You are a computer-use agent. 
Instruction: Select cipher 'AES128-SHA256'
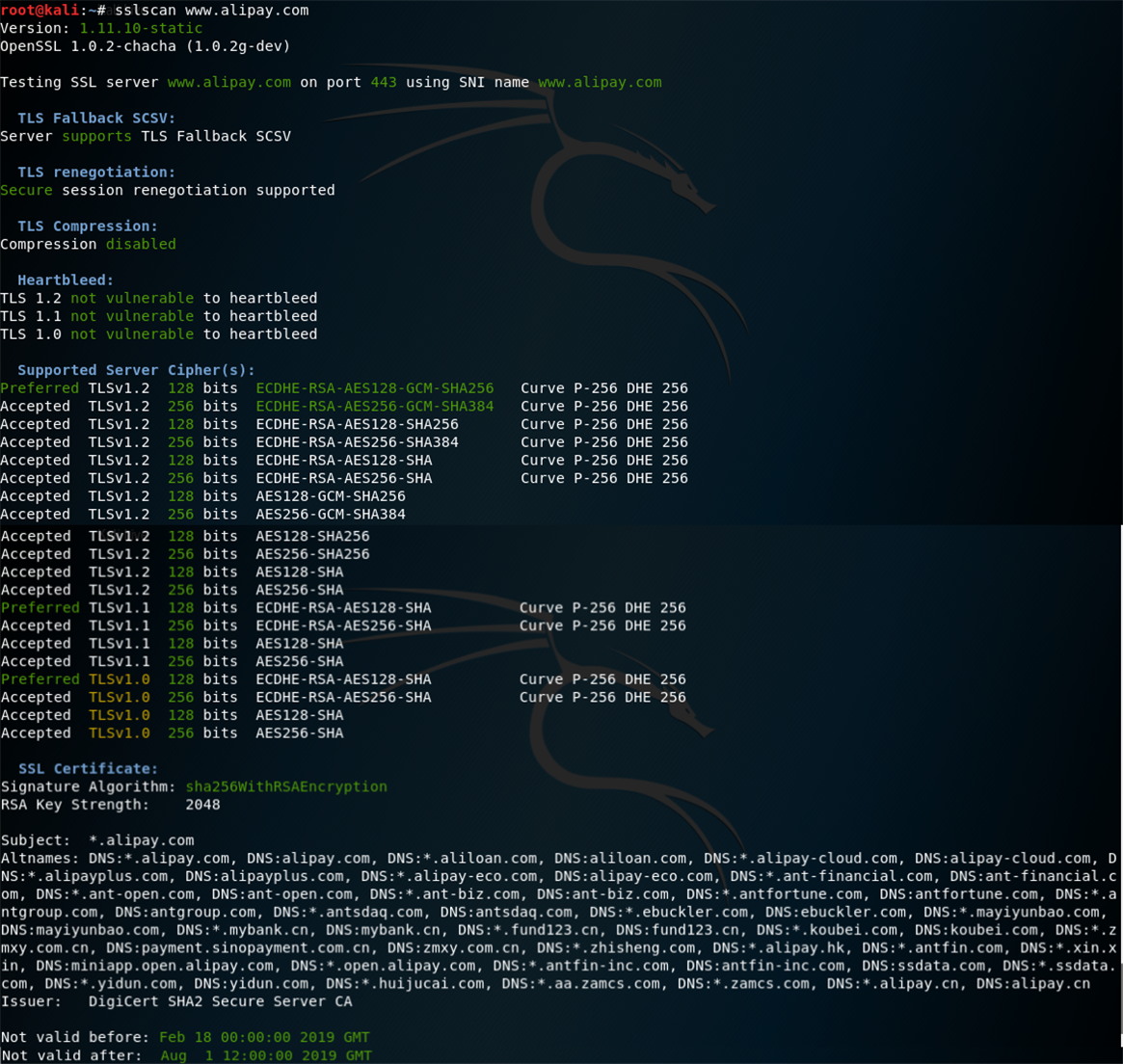coord(312,536)
